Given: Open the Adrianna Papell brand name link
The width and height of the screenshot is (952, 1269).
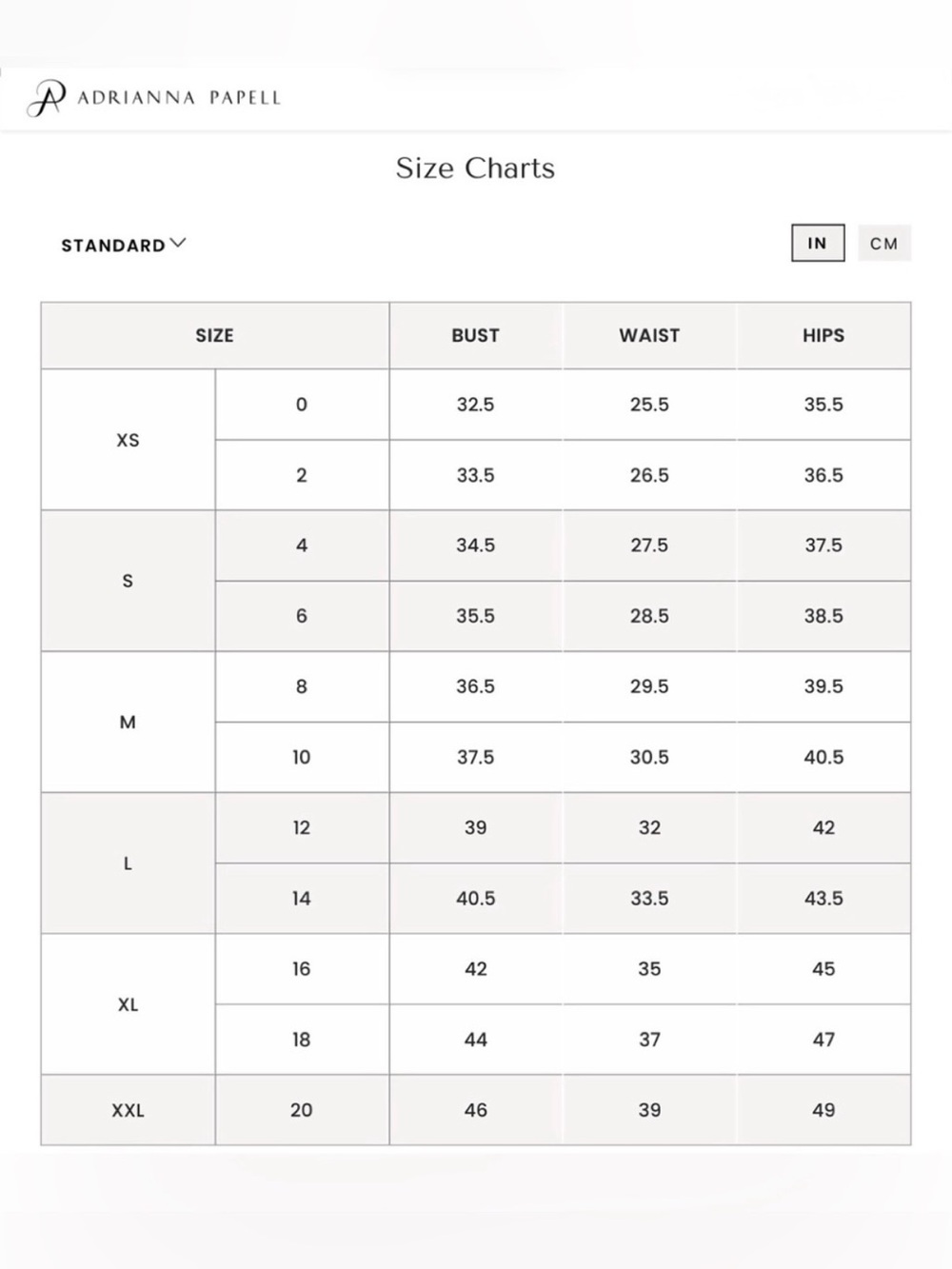Looking at the screenshot, I should tap(179, 97).
